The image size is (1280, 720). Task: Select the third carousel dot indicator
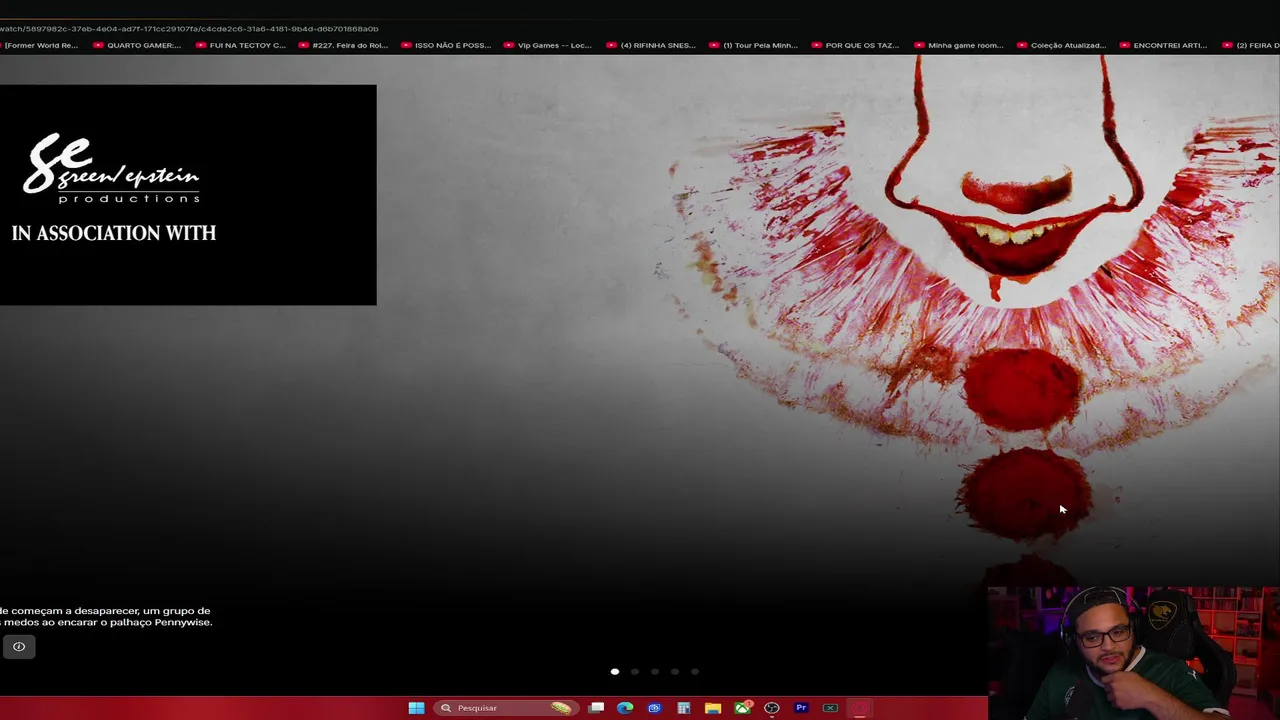click(x=655, y=672)
